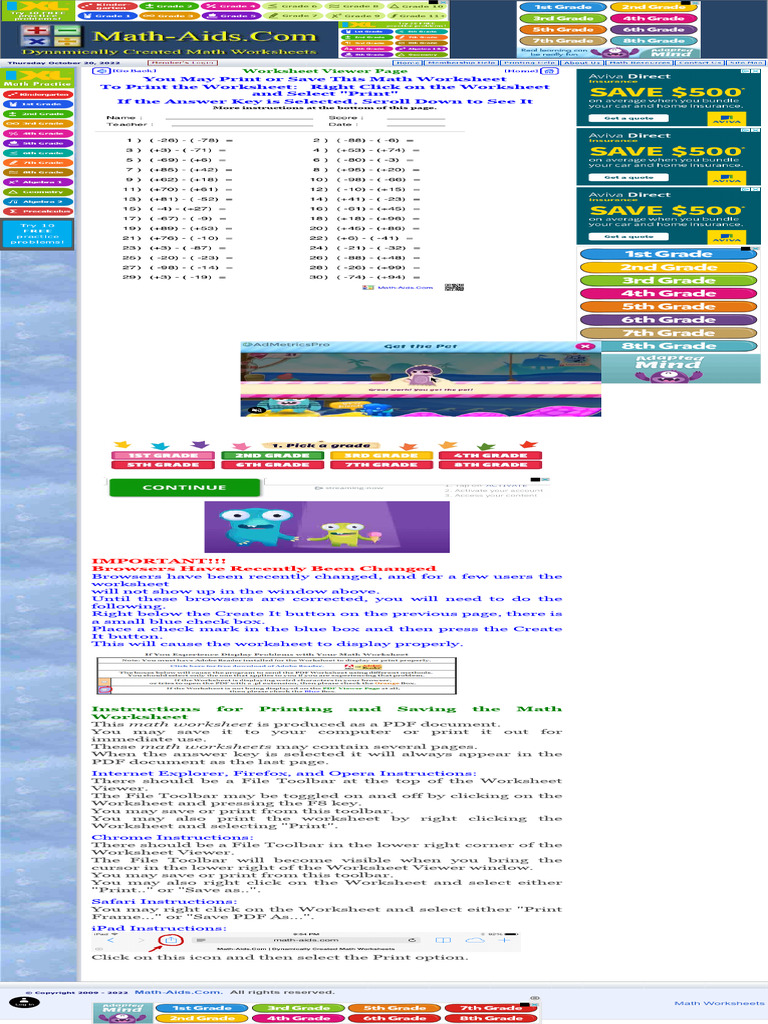Open the Printing Help menu item
Image resolution: width=768 pixels, height=1024 pixels.
point(528,63)
